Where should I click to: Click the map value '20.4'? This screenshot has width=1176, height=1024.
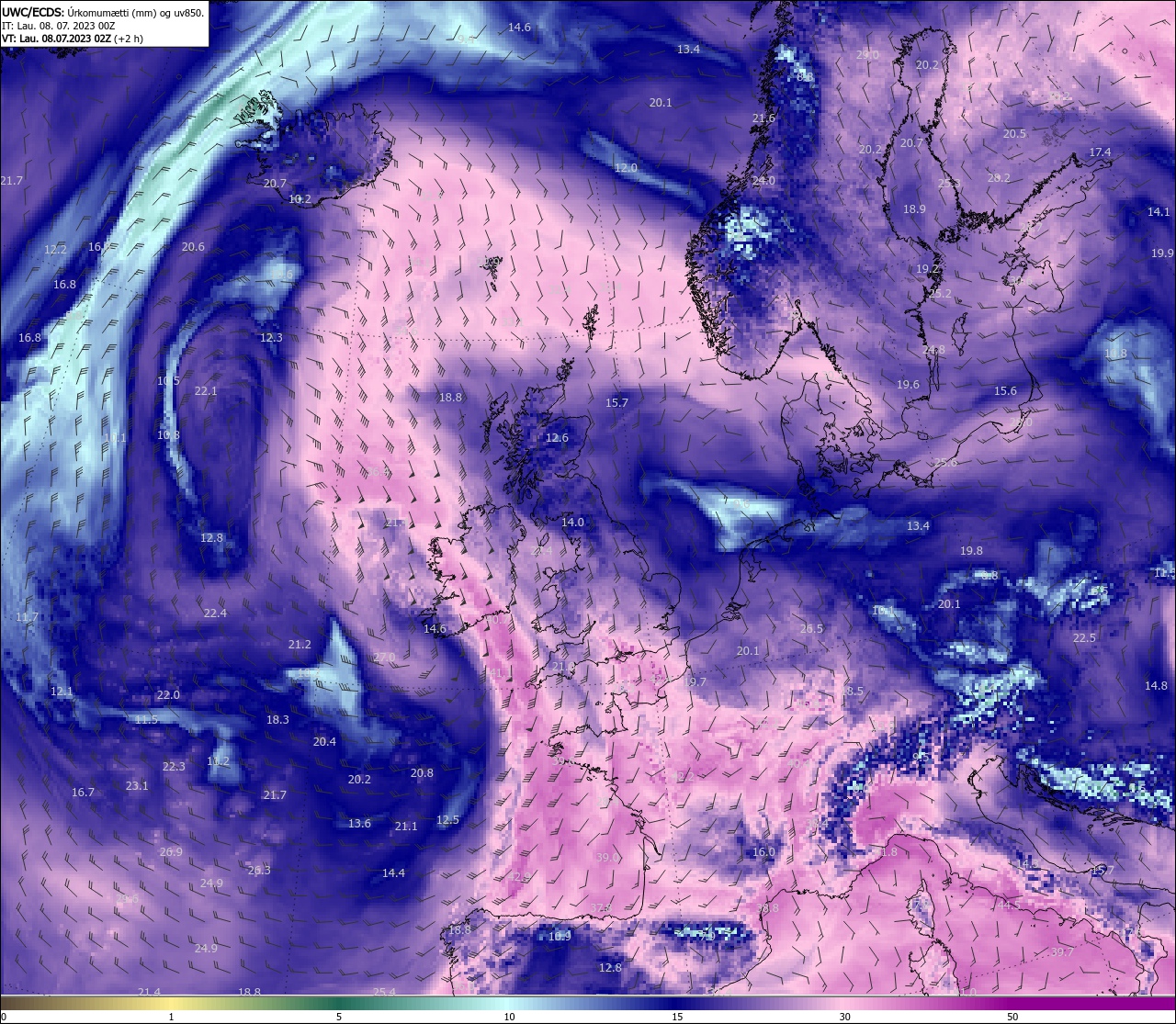coord(324,742)
